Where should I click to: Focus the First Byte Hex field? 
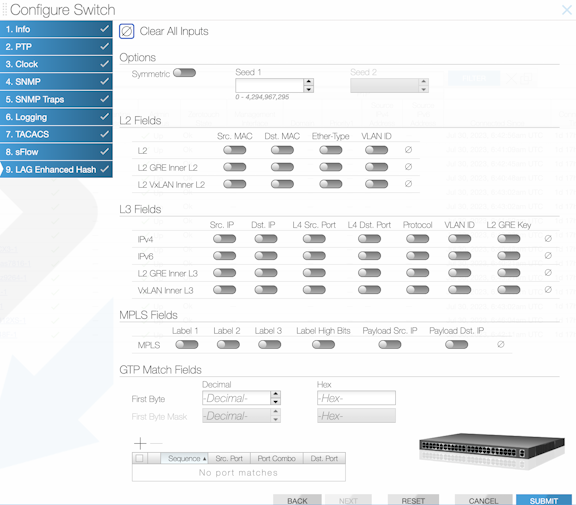click(356, 398)
